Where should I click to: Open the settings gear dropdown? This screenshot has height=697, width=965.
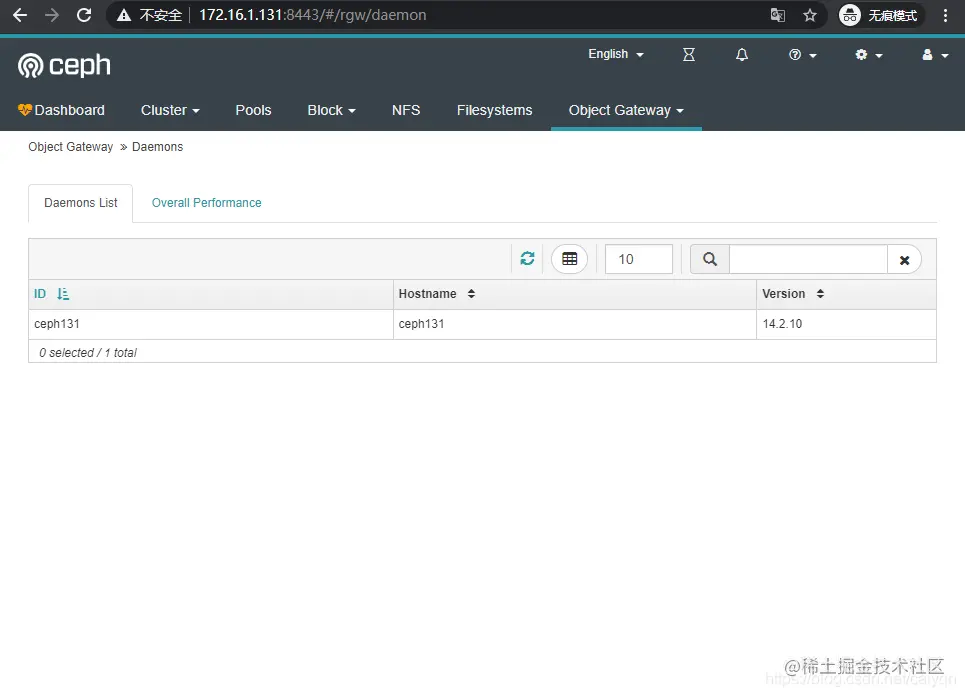click(x=868, y=55)
